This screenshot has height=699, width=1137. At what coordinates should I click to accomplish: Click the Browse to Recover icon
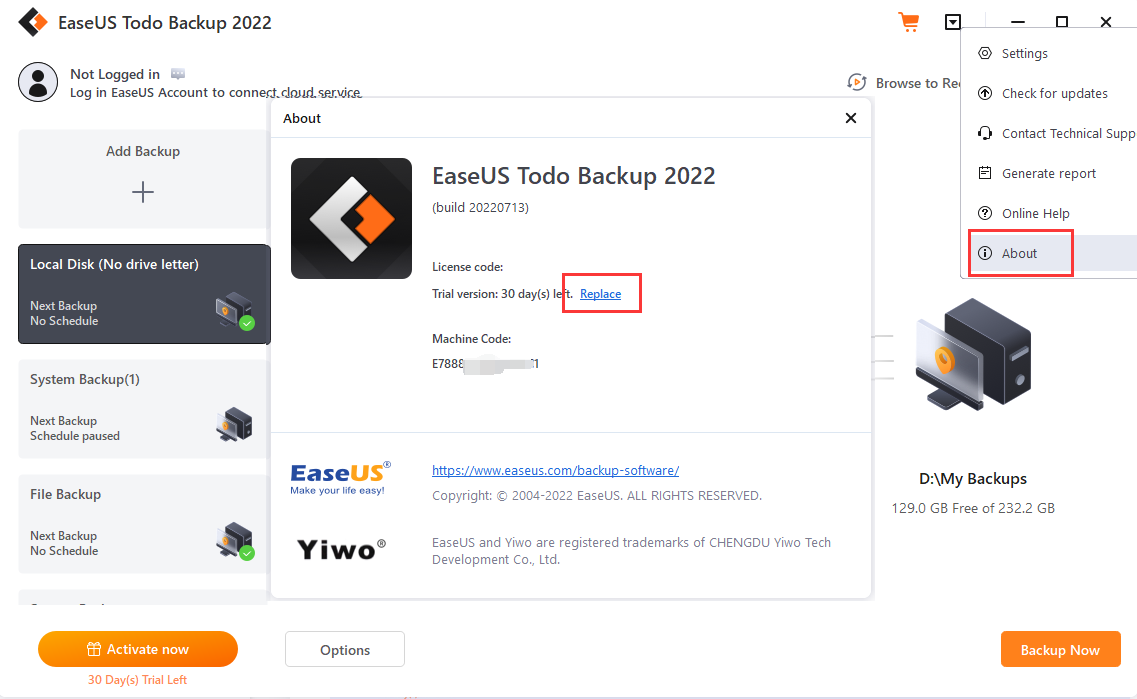(x=857, y=83)
